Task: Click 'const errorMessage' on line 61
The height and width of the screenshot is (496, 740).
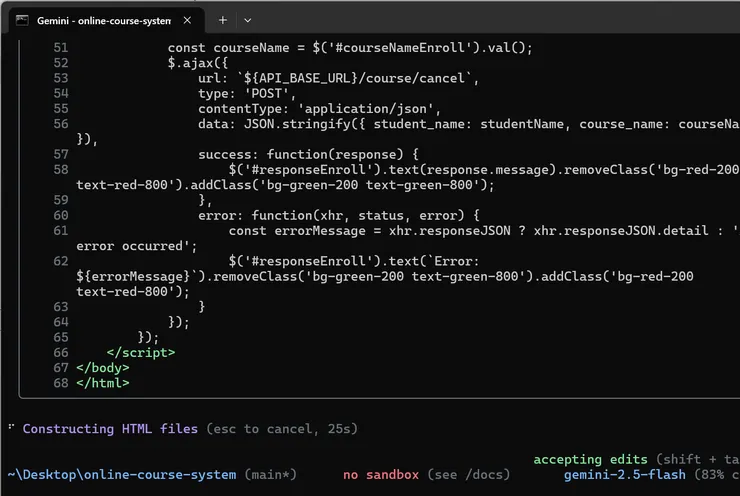Action: coord(297,230)
